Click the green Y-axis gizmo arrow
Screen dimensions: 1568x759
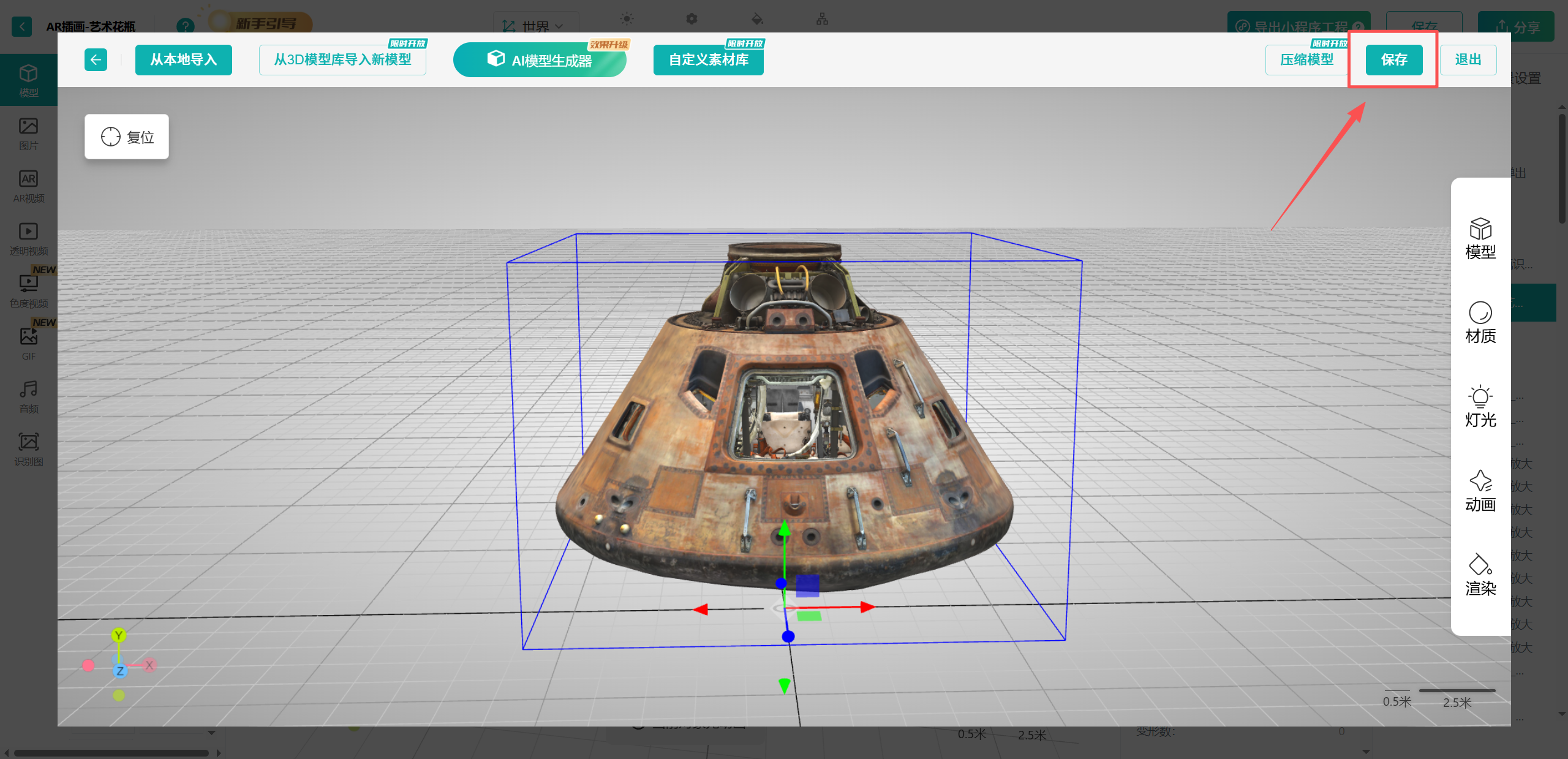(784, 528)
